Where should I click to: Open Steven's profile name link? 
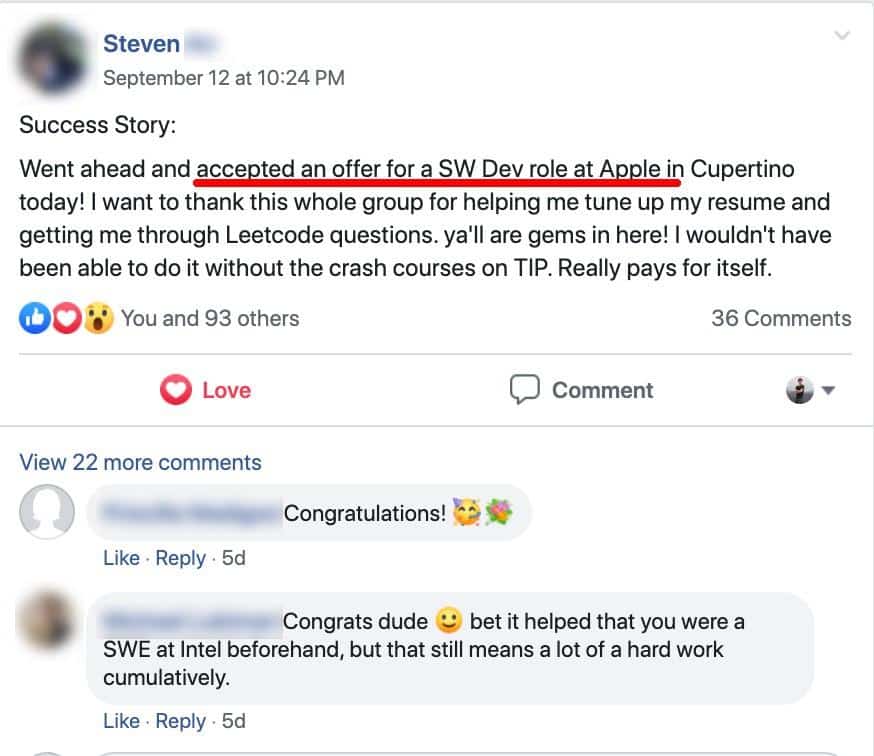tap(142, 43)
